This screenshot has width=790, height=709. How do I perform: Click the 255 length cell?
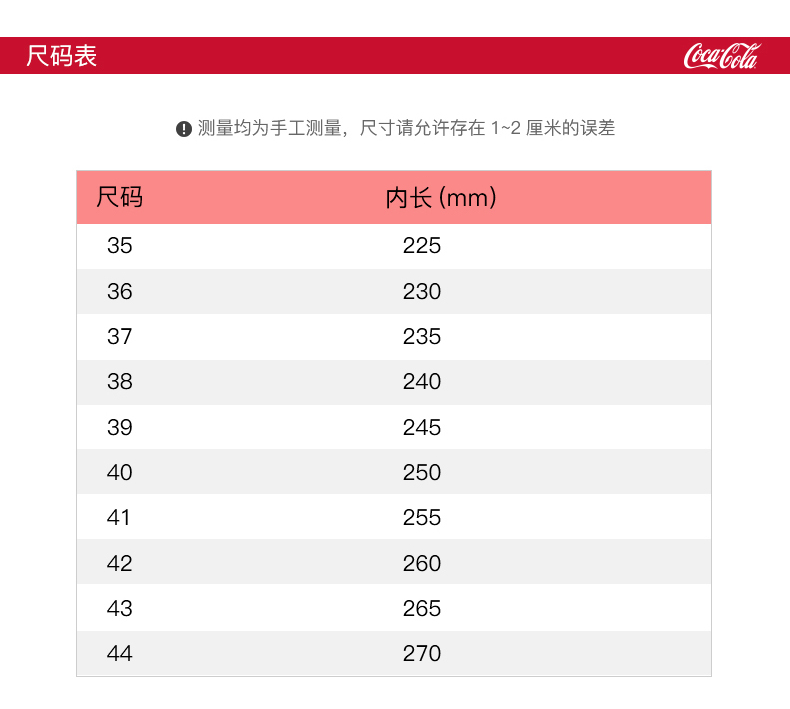coord(421,518)
